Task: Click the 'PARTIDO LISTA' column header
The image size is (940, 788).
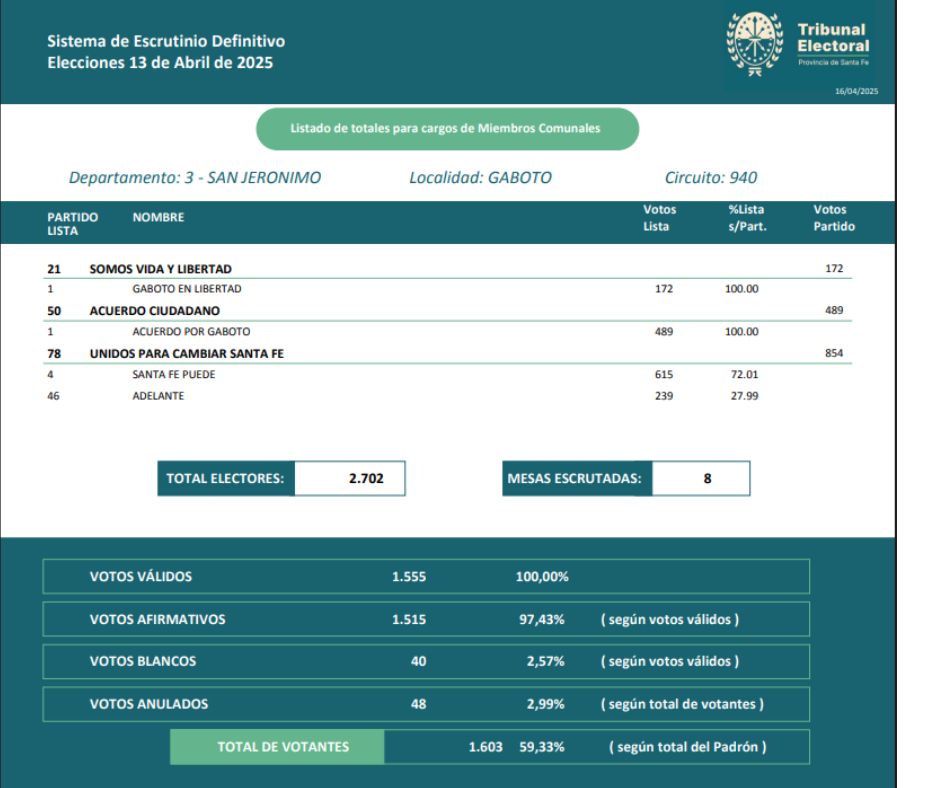Action: coord(72,223)
